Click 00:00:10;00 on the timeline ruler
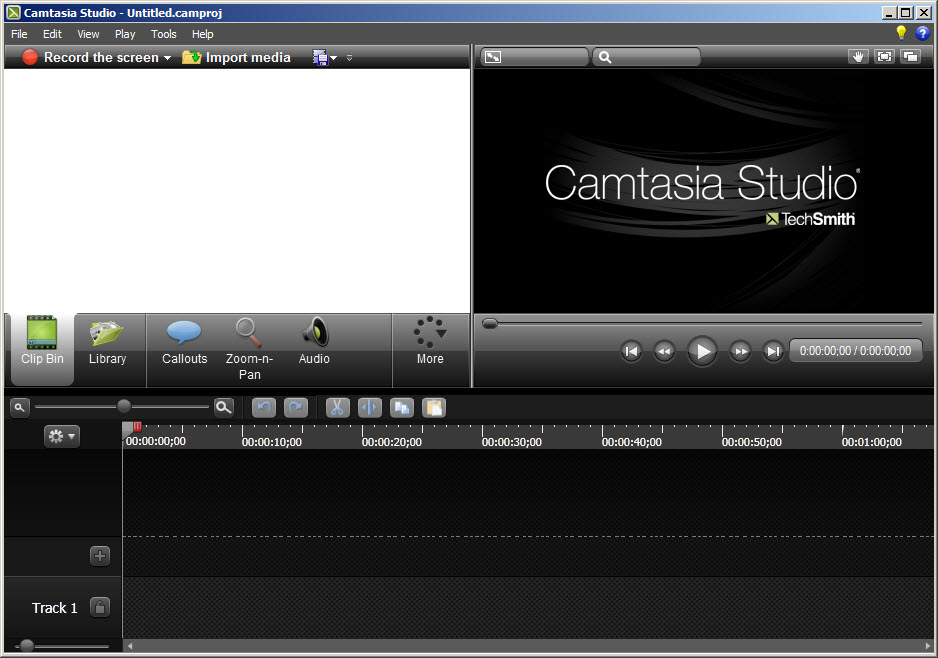Screen dimensions: 938x658 (272, 442)
